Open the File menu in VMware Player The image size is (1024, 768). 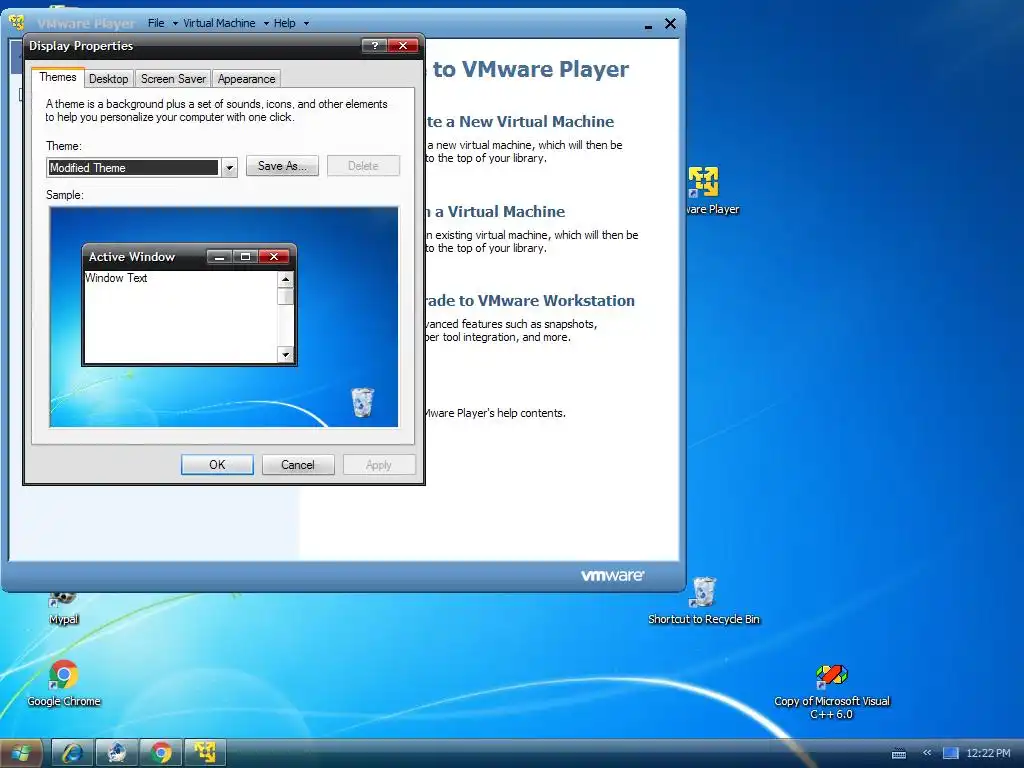163,24
